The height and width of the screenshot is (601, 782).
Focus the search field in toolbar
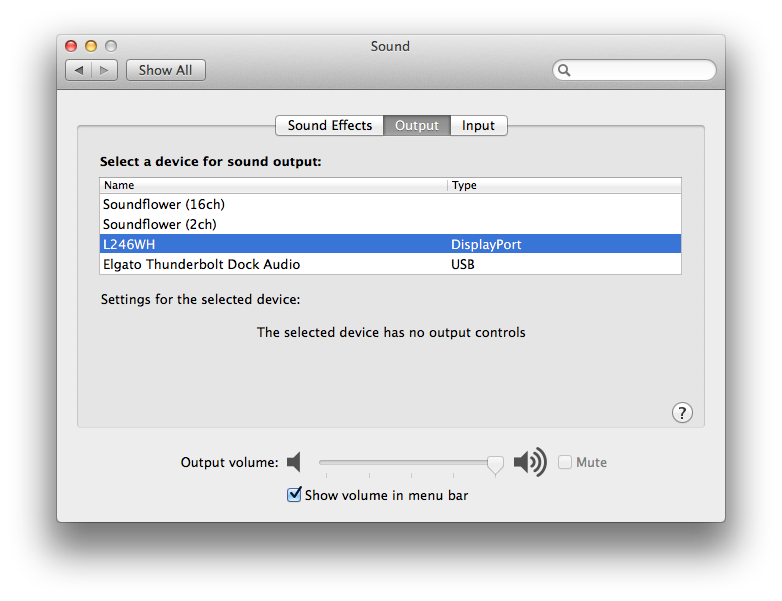[x=634, y=70]
